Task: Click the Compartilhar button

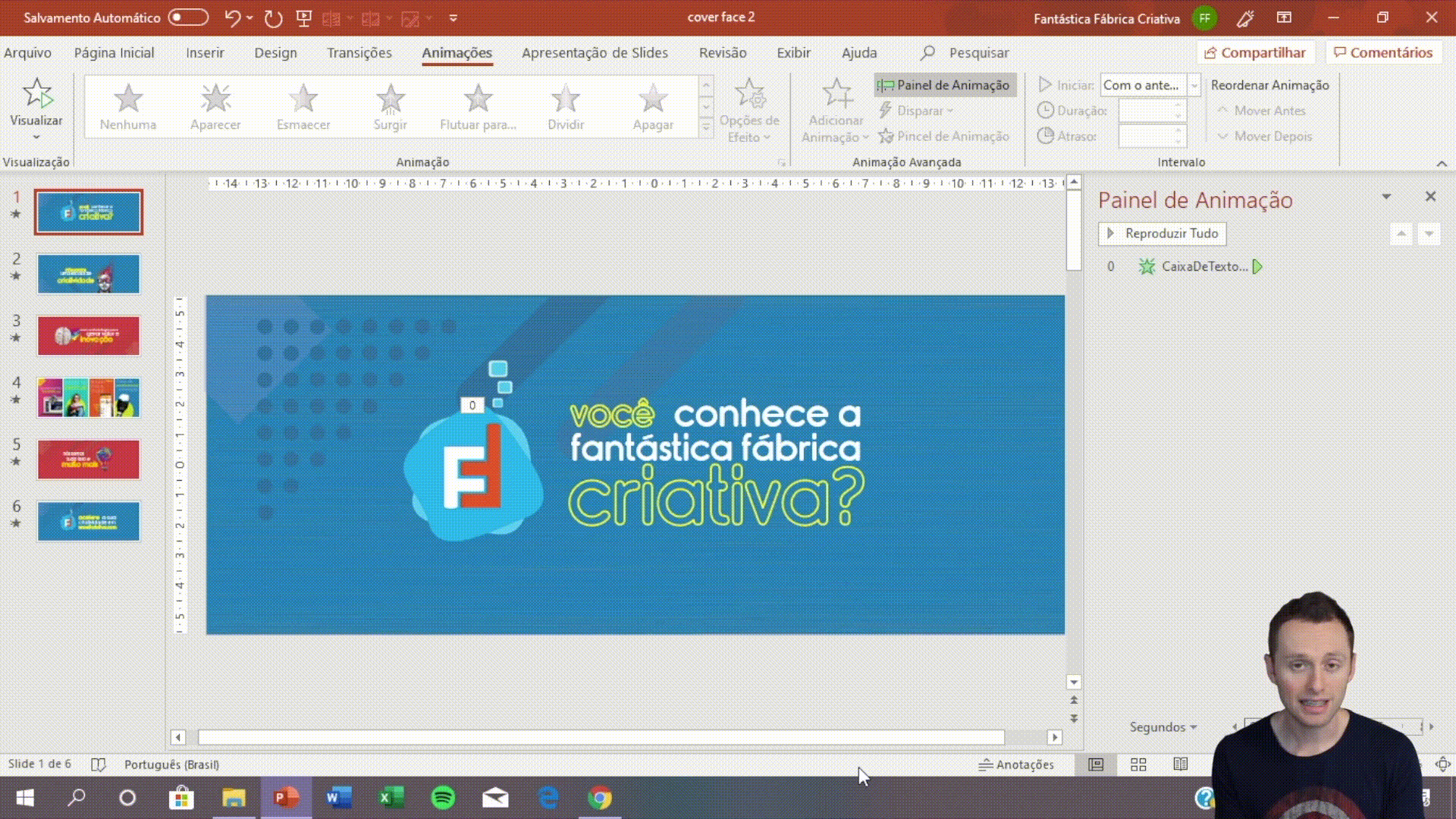Action: pos(1255,52)
